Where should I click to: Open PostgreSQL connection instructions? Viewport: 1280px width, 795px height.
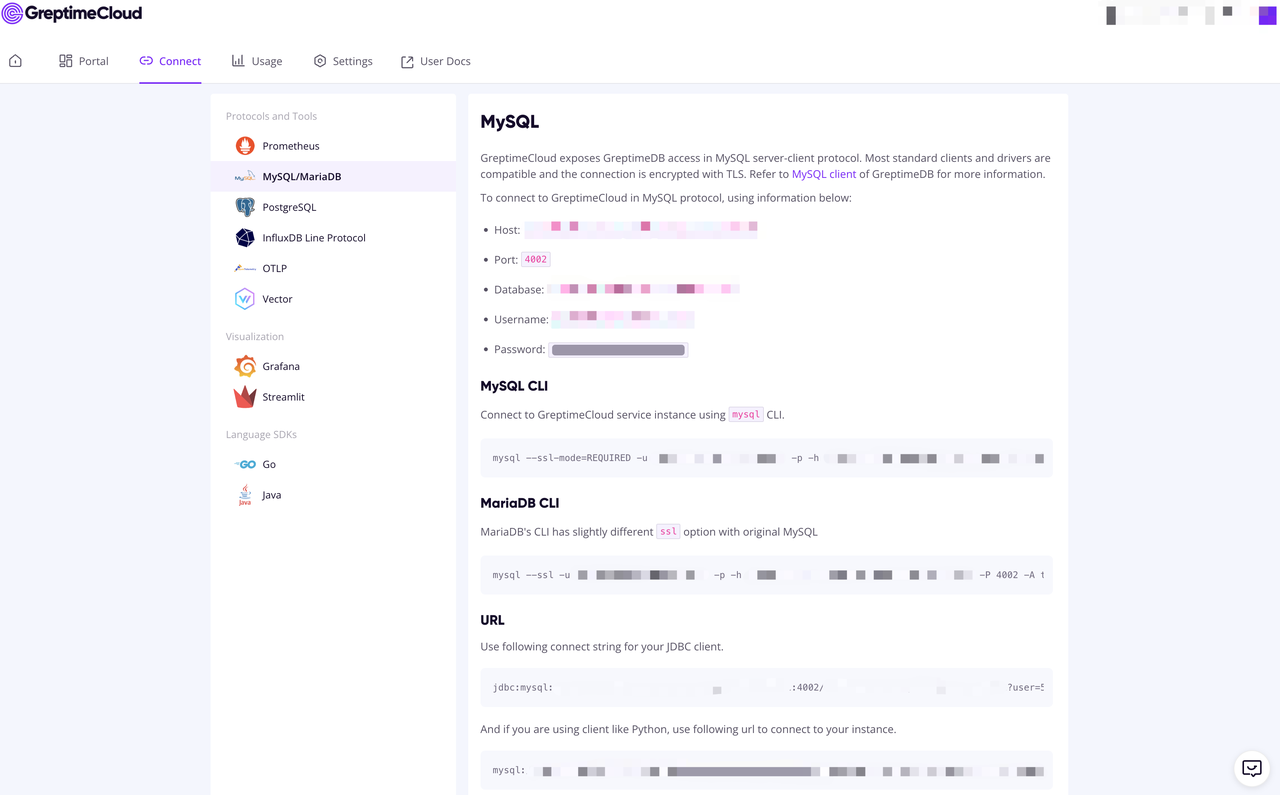tap(290, 206)
